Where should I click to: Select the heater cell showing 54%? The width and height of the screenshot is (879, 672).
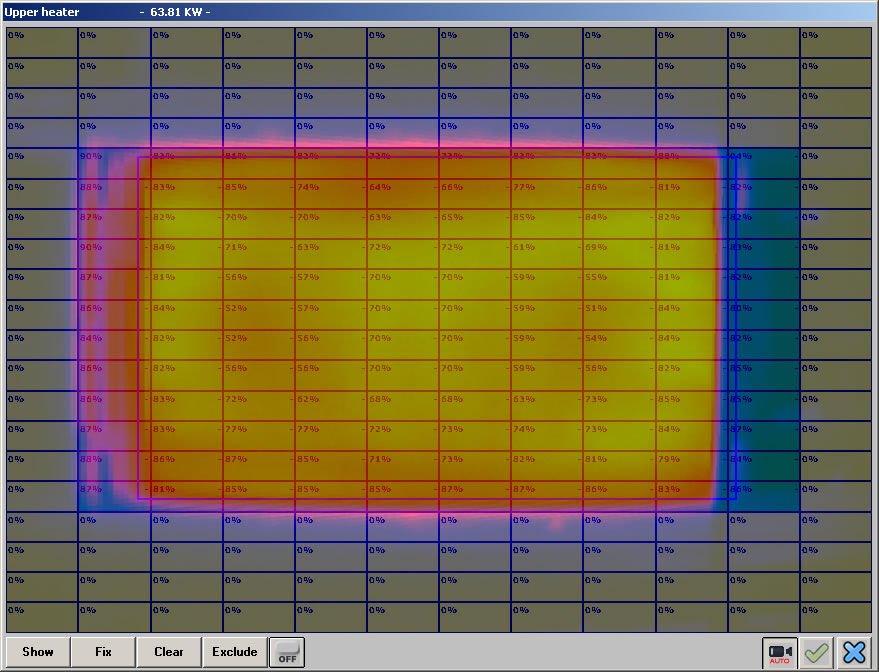[619, 345]
